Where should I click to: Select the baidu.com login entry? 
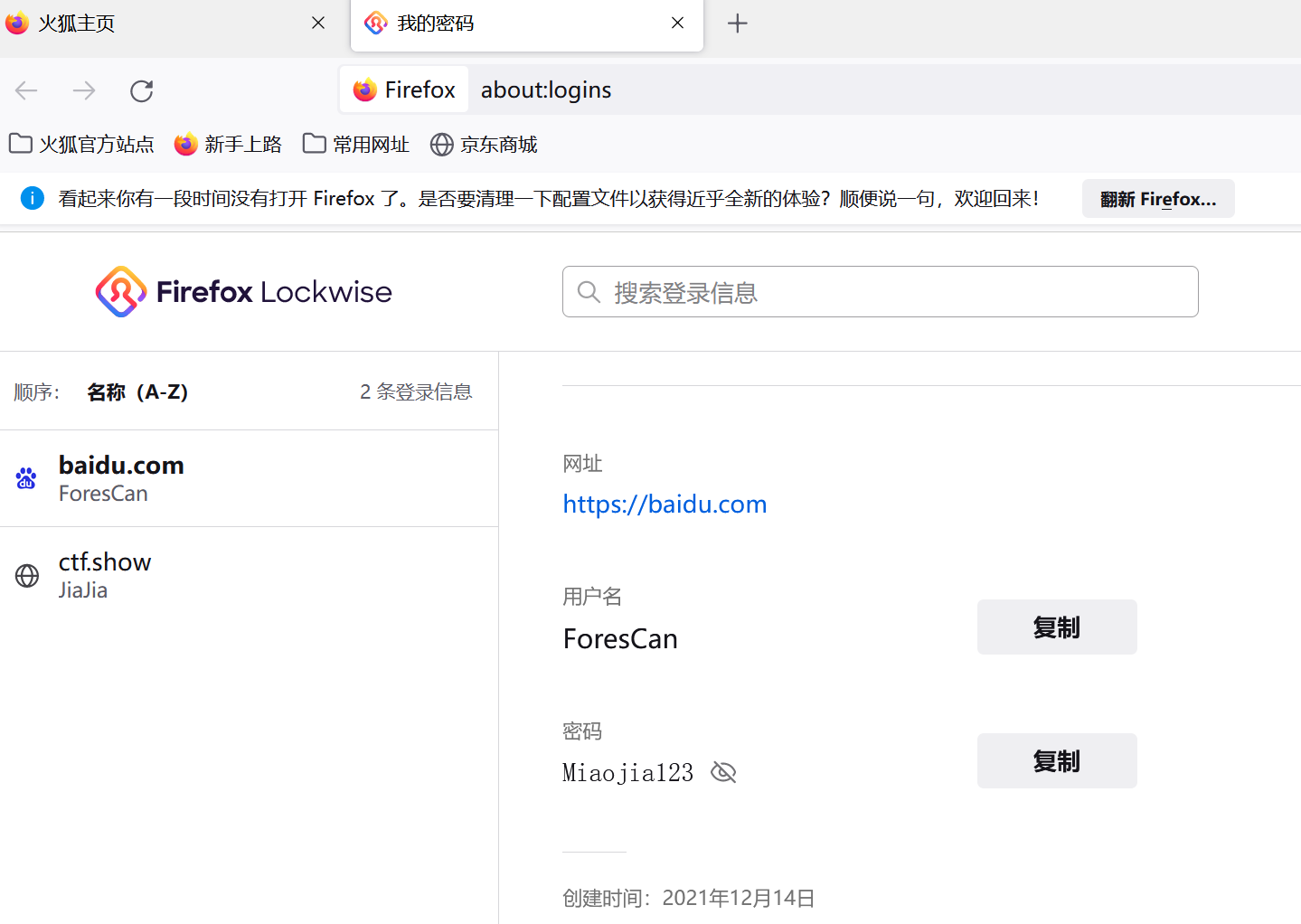(249, 478)
